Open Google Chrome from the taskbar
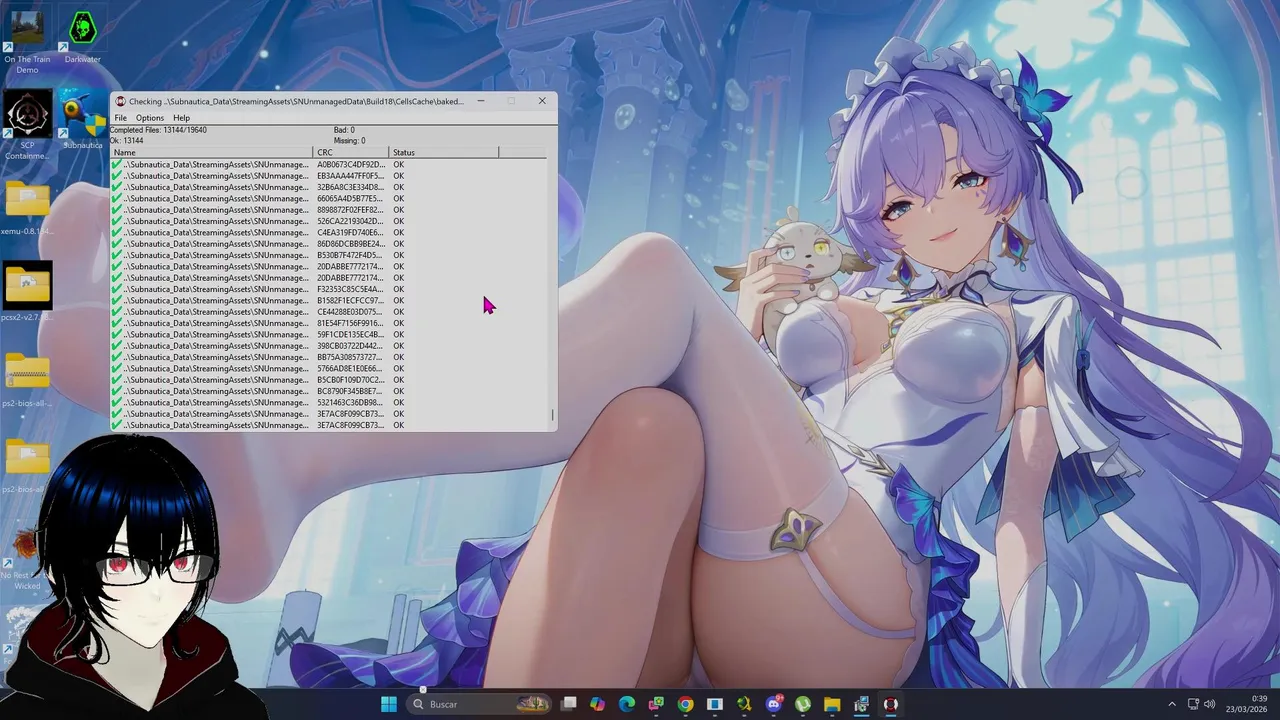Viewport: 1280px width, 720px height. pyautogui.click(x=685, y=704)
